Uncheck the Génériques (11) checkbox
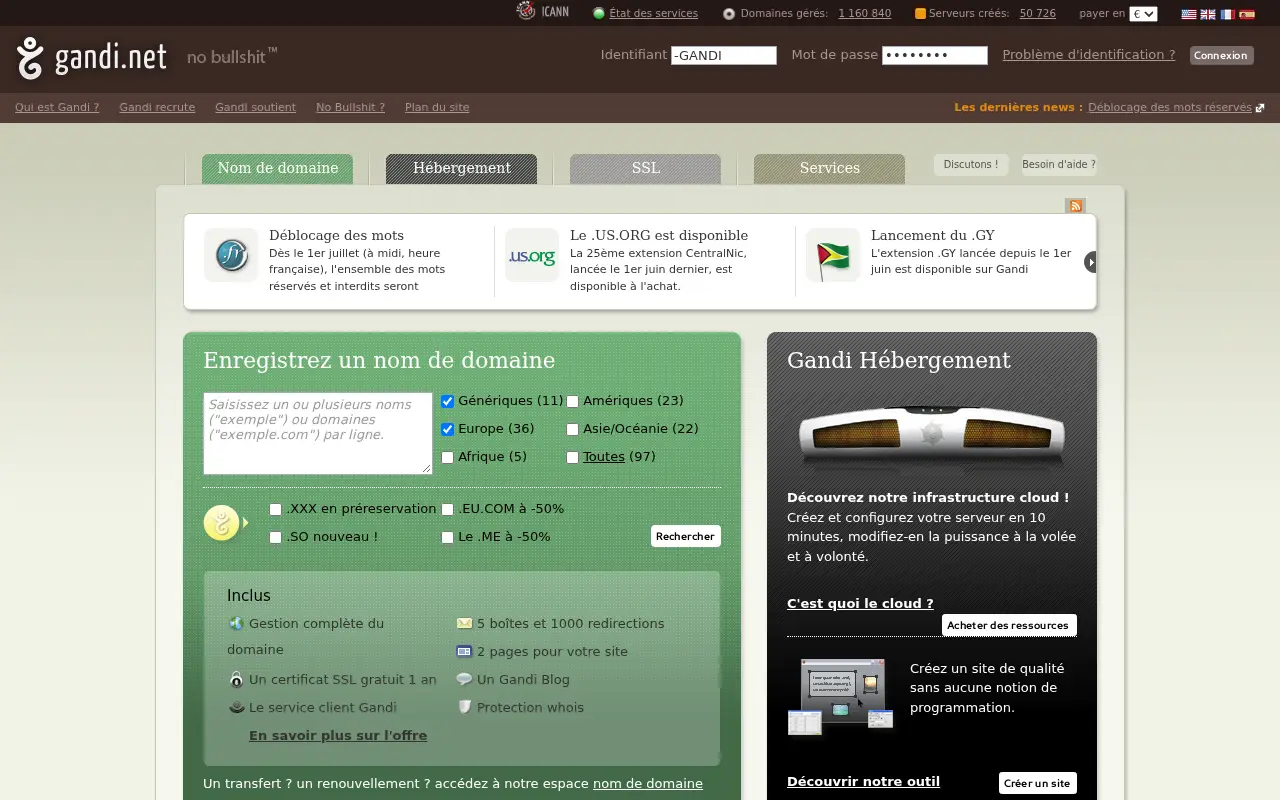1280x800 pixels. pyautogui.click(x=447, y=401)
